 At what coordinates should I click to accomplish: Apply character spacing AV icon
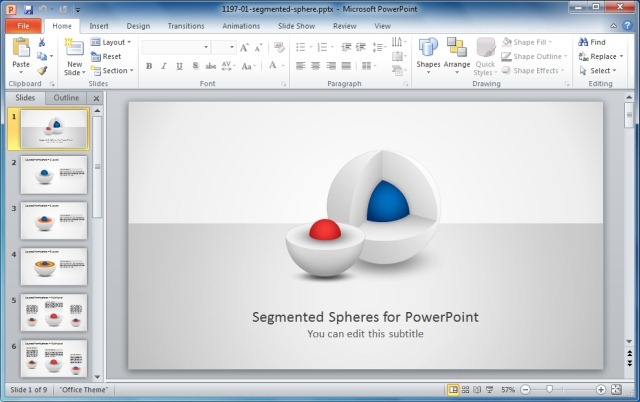point(228,66)
